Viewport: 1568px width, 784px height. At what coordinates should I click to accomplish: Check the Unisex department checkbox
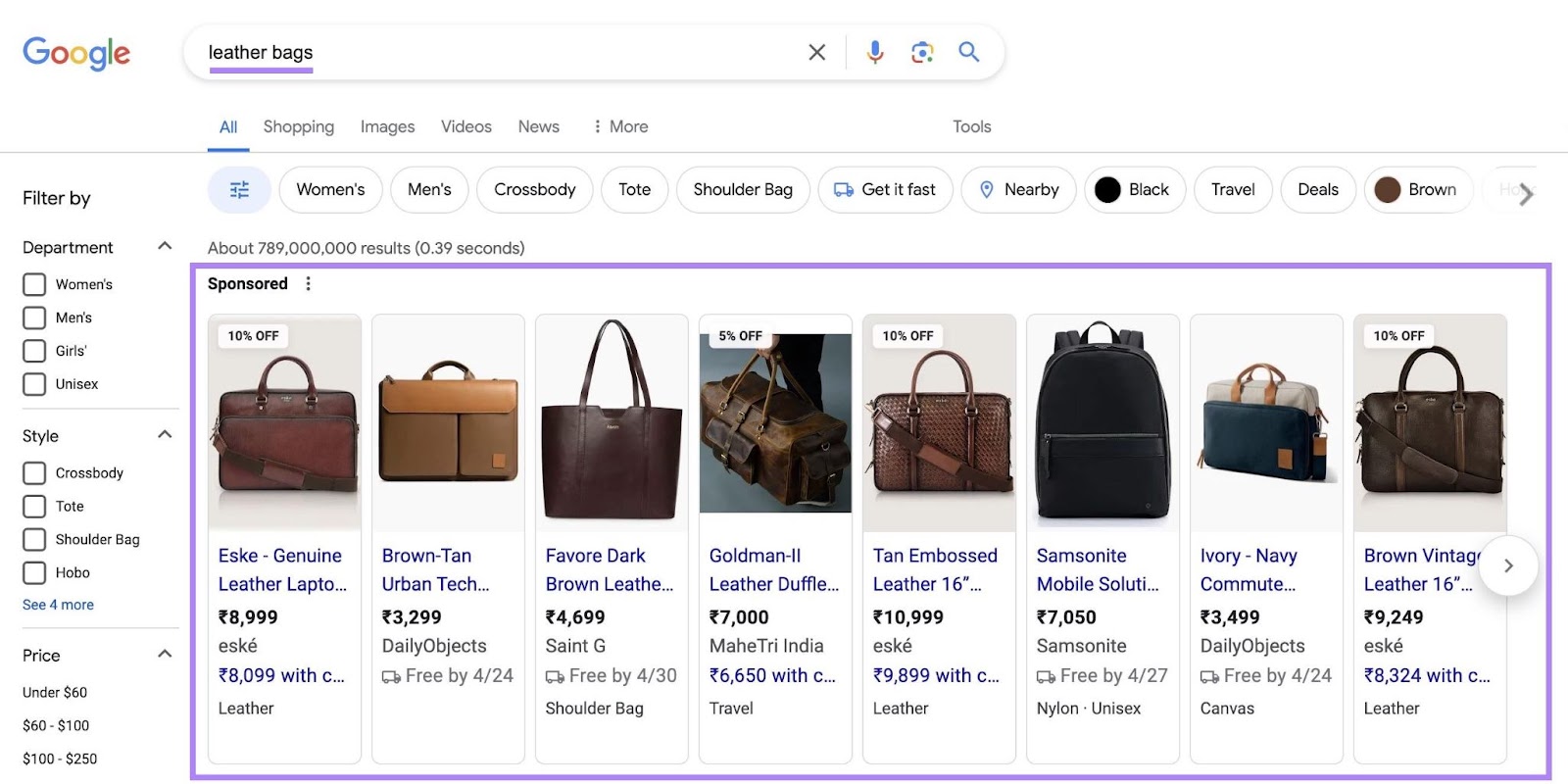pyautogui.click(x=34, y=384)
